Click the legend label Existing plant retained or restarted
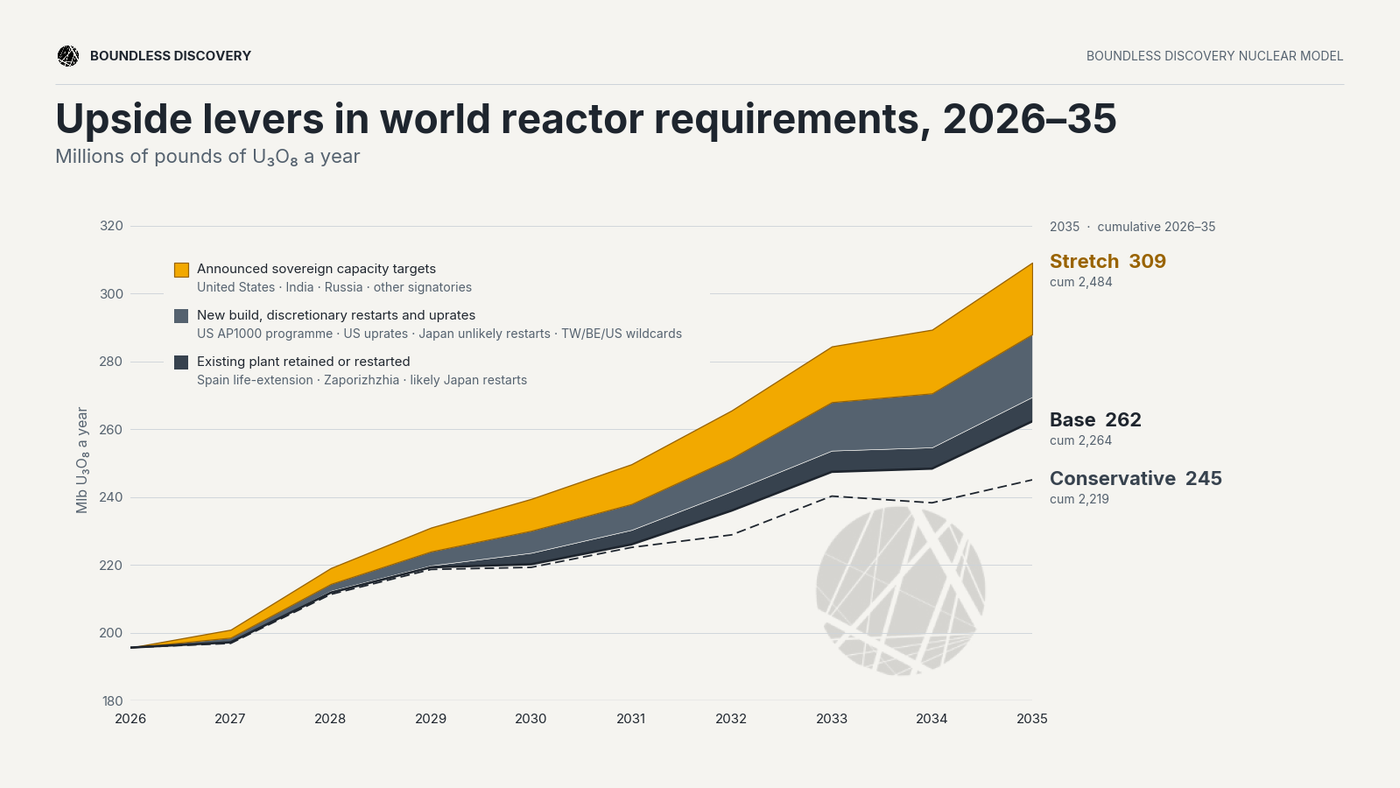The width and height of the screenshot is (1400, 788). (303, 361)
